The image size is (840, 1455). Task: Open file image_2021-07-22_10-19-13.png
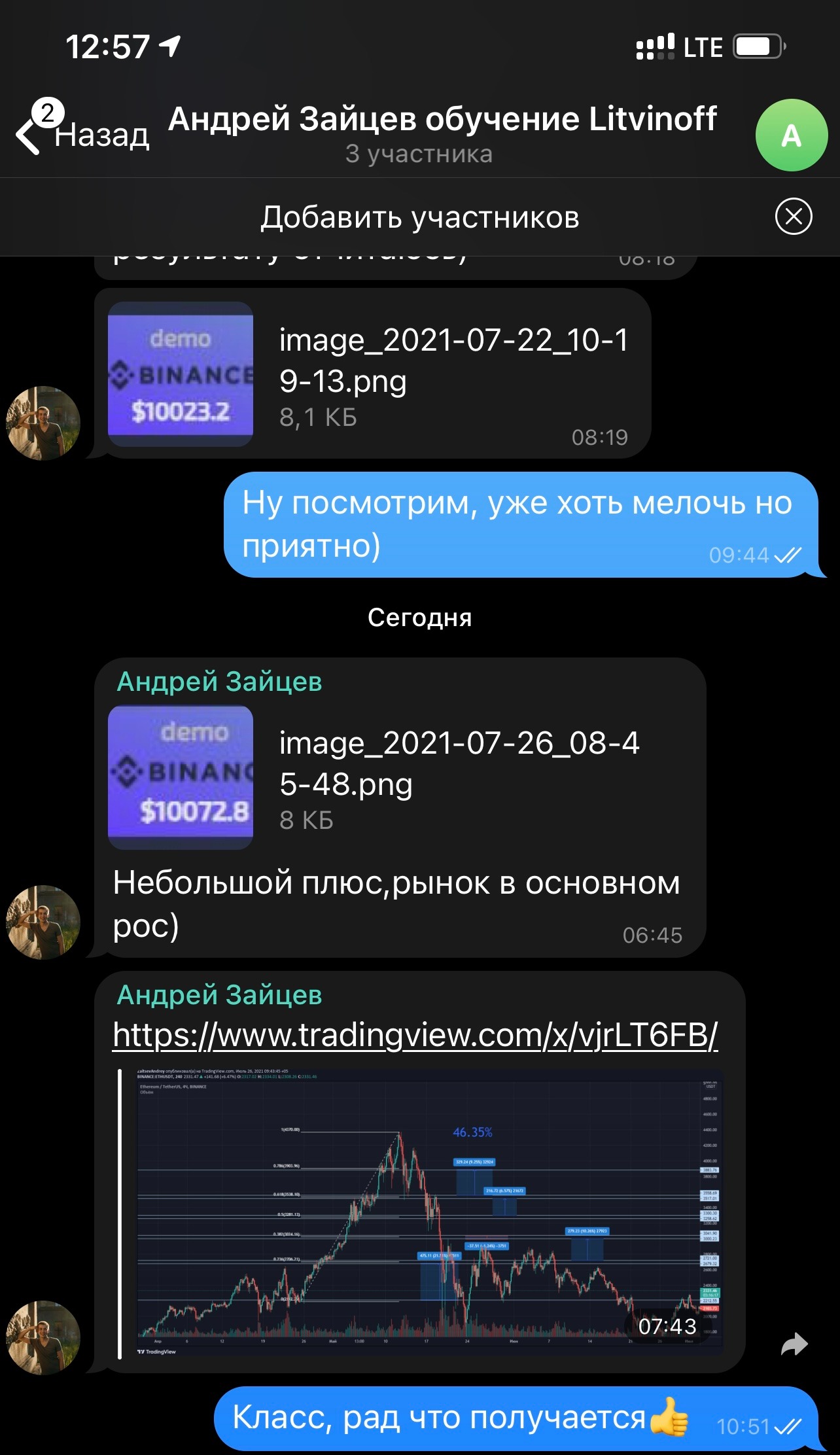pos(454,360)
